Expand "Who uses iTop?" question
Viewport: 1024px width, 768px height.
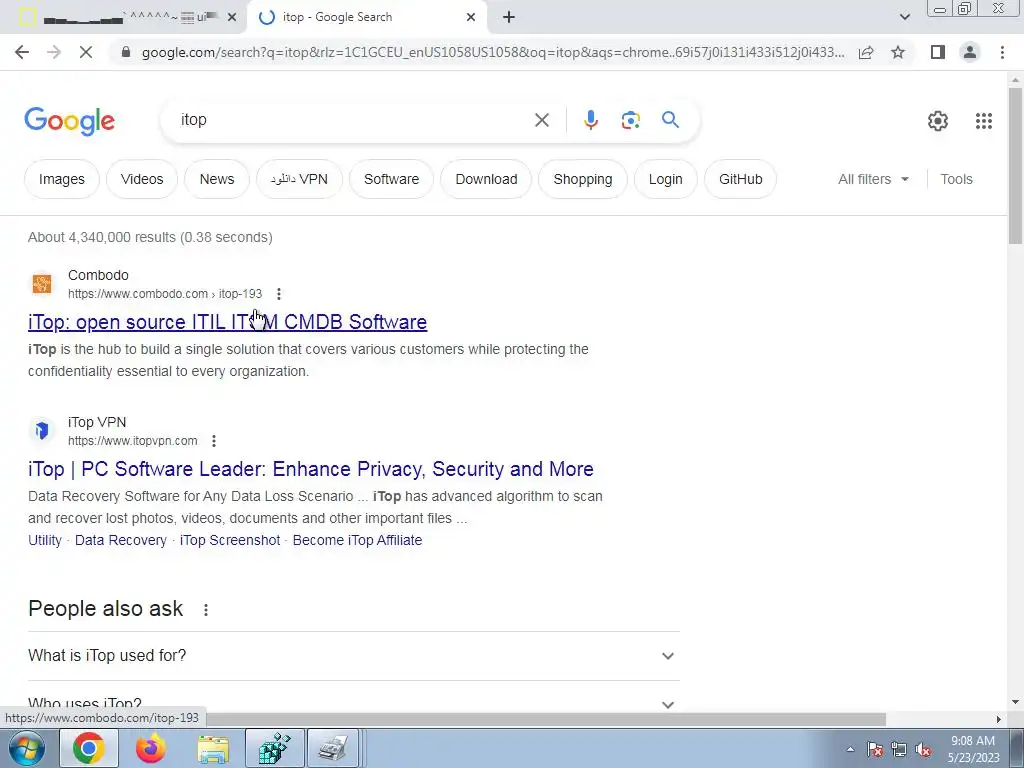[x=353, y=701]
